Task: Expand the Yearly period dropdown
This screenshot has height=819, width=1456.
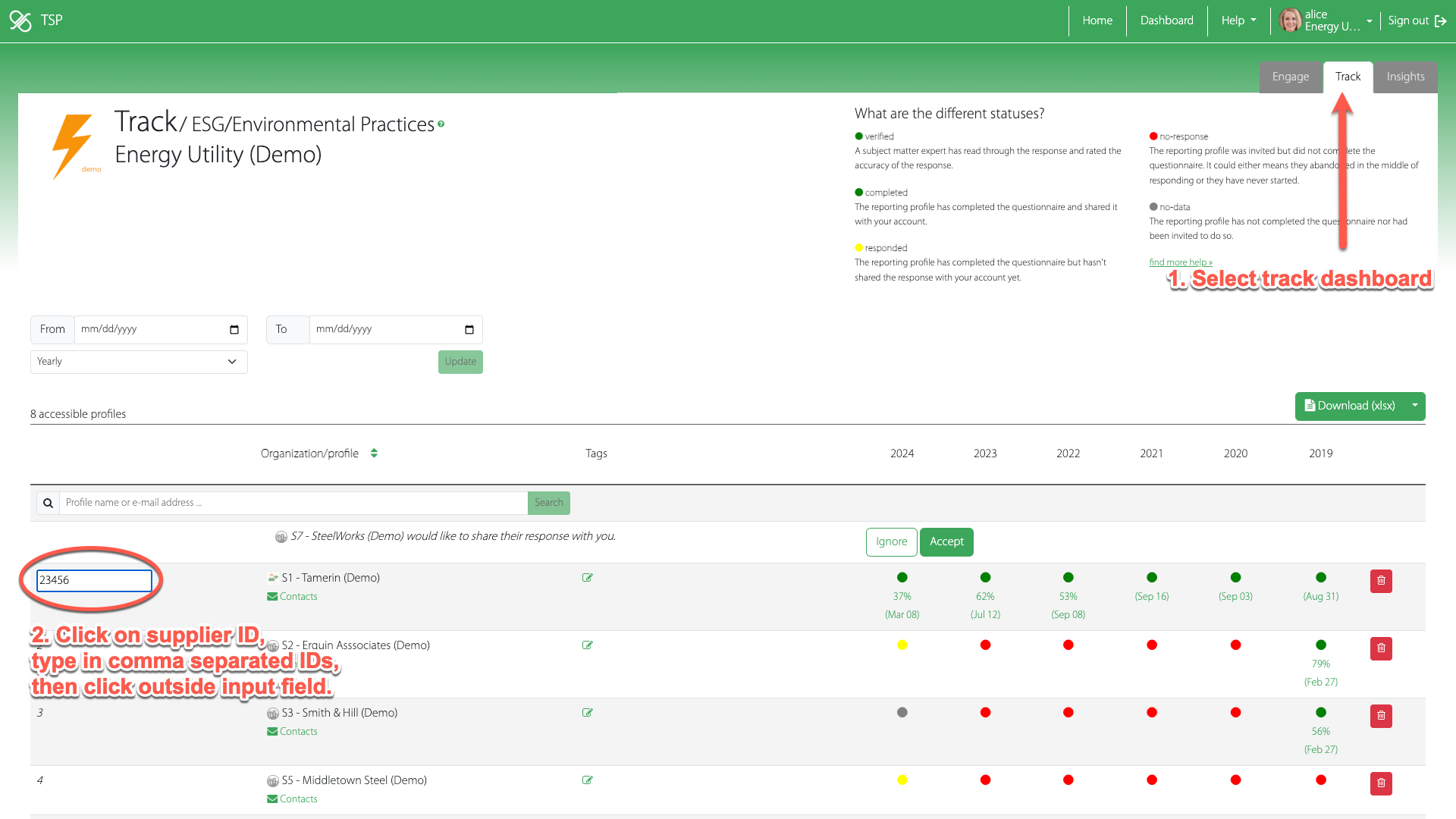Action: pyautogui.click(x=139, y=362)
